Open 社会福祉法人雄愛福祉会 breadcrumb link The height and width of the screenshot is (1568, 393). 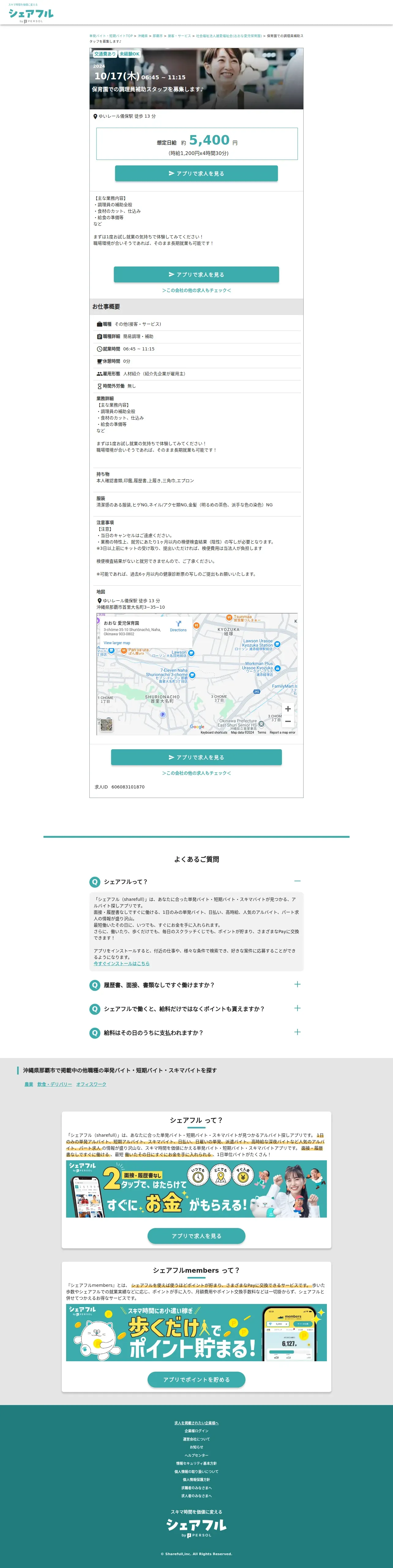(x=229, y=36)
